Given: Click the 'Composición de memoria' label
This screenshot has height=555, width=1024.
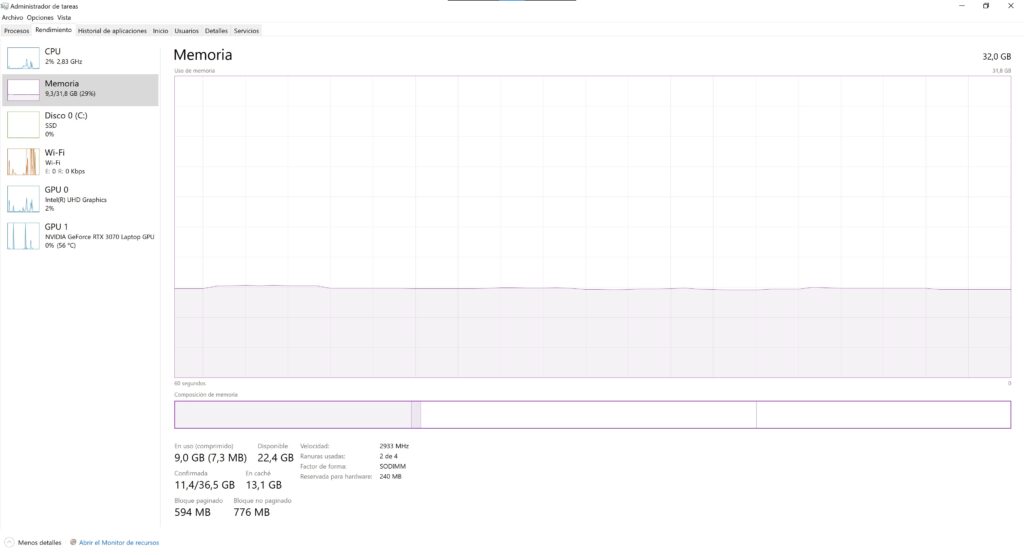Looking at the screenshot, I should [x=206, y=395].
